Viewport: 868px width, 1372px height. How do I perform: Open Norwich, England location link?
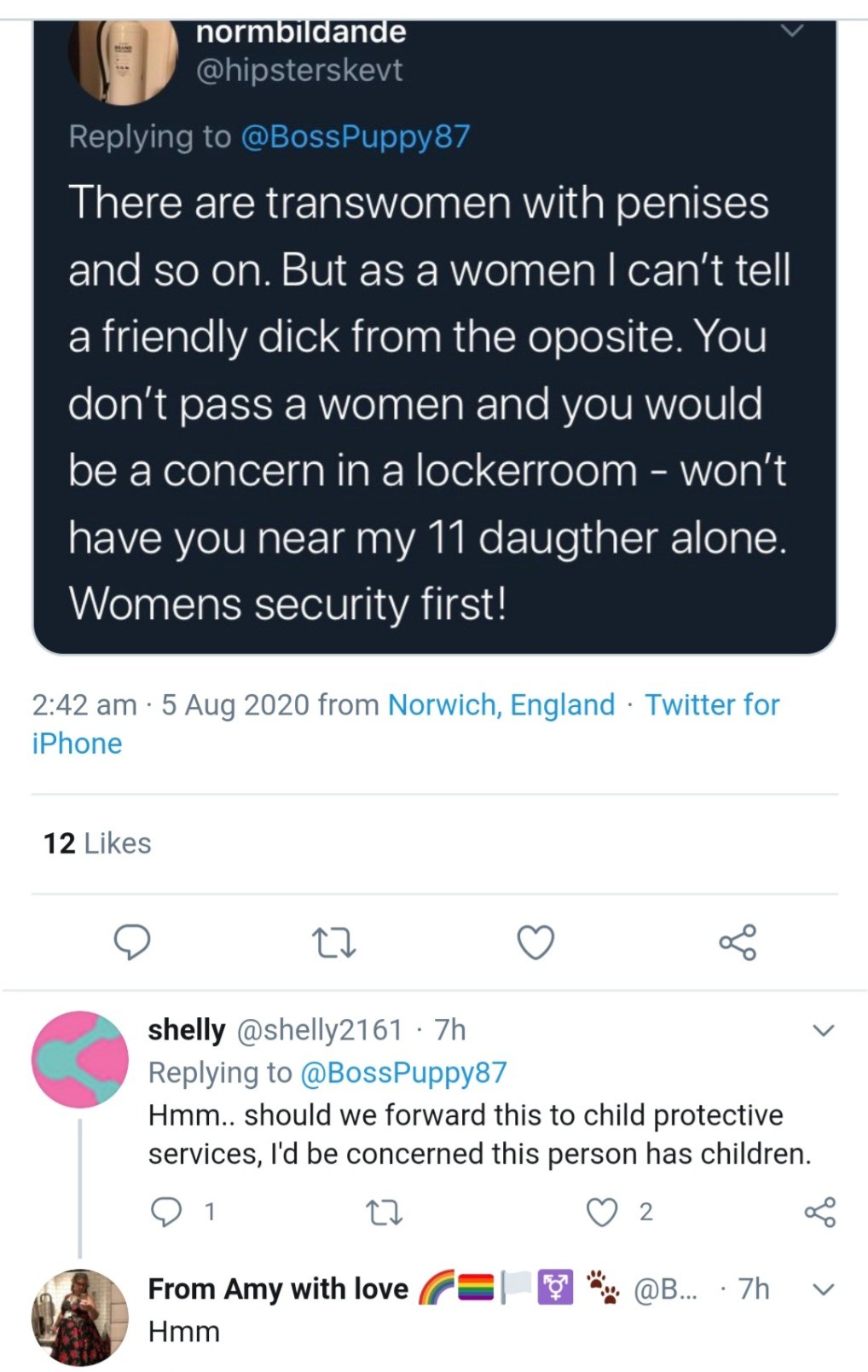[501, 705]
